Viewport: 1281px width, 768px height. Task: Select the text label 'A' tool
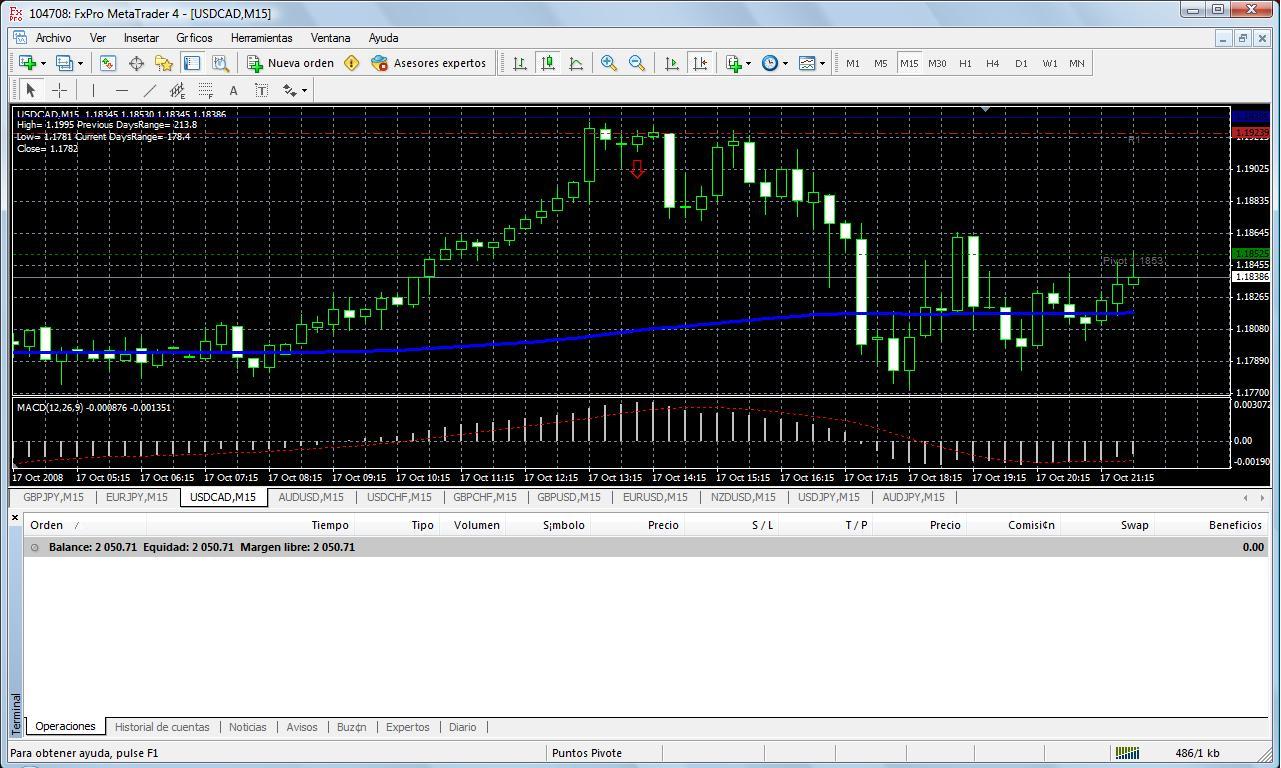pyautogui.click(x=233, y=90)
